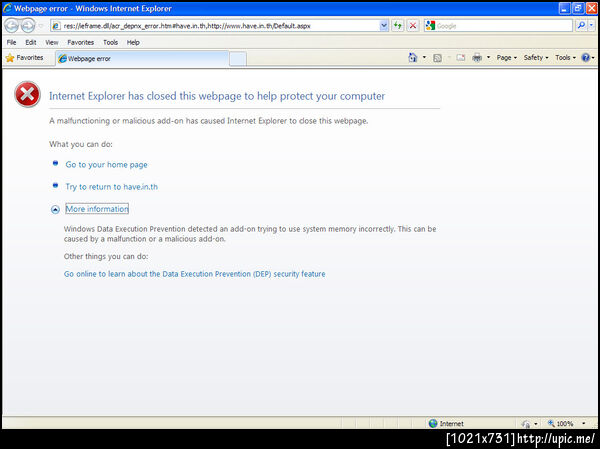Image resolution: width=600 pixels, height=449 pixels.
Task: Open the recent pages dropdown next to Forward
Action: pos(41,26)
